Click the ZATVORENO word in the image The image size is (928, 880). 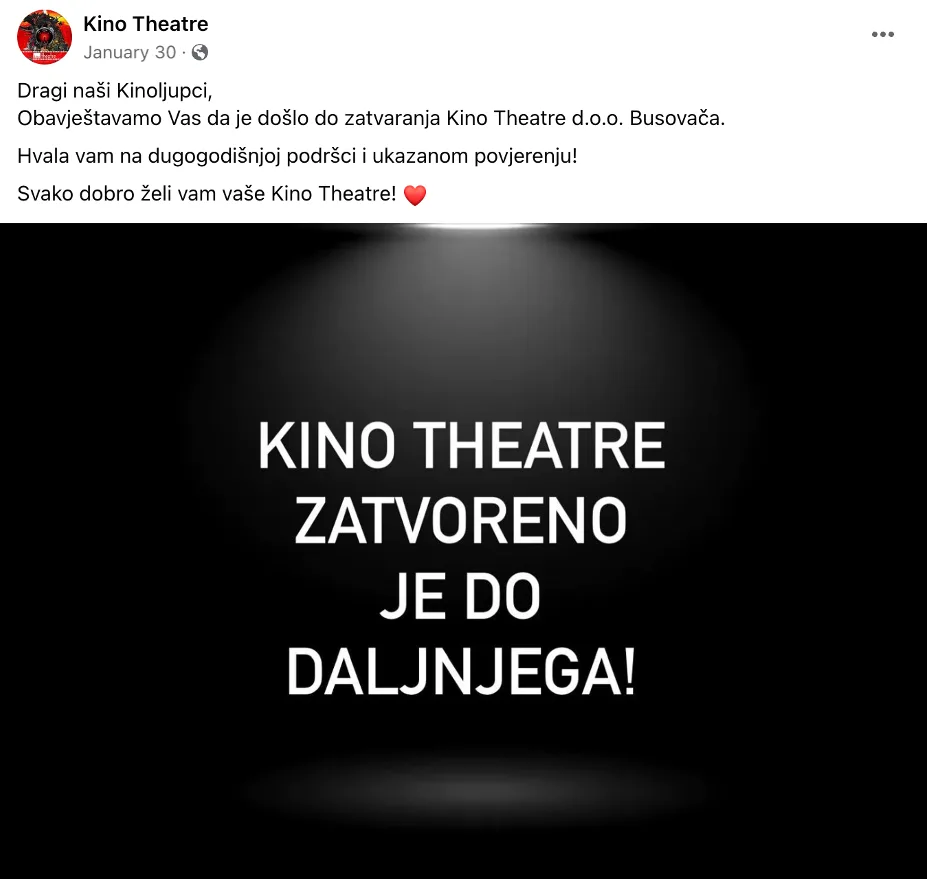pyautogui.click(x=460, y=520)
